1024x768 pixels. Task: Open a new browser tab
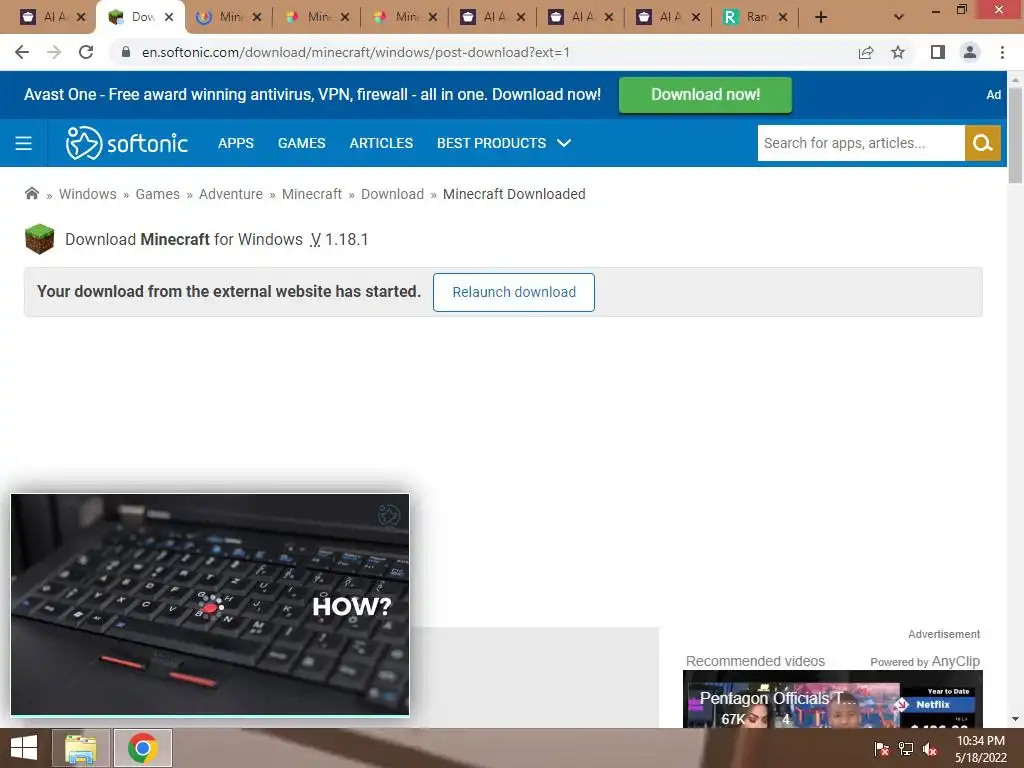[x=821, y=17]
